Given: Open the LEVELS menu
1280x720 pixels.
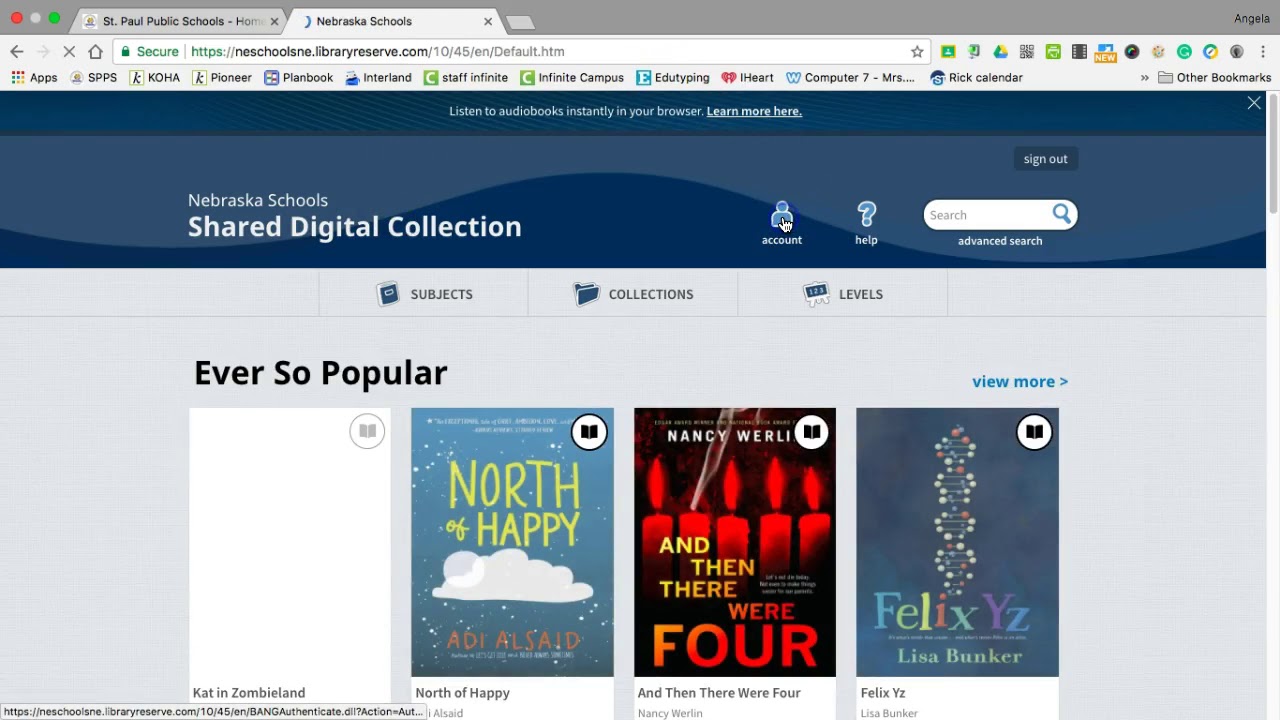Looking at the screenshot, I should pos(843,294).
